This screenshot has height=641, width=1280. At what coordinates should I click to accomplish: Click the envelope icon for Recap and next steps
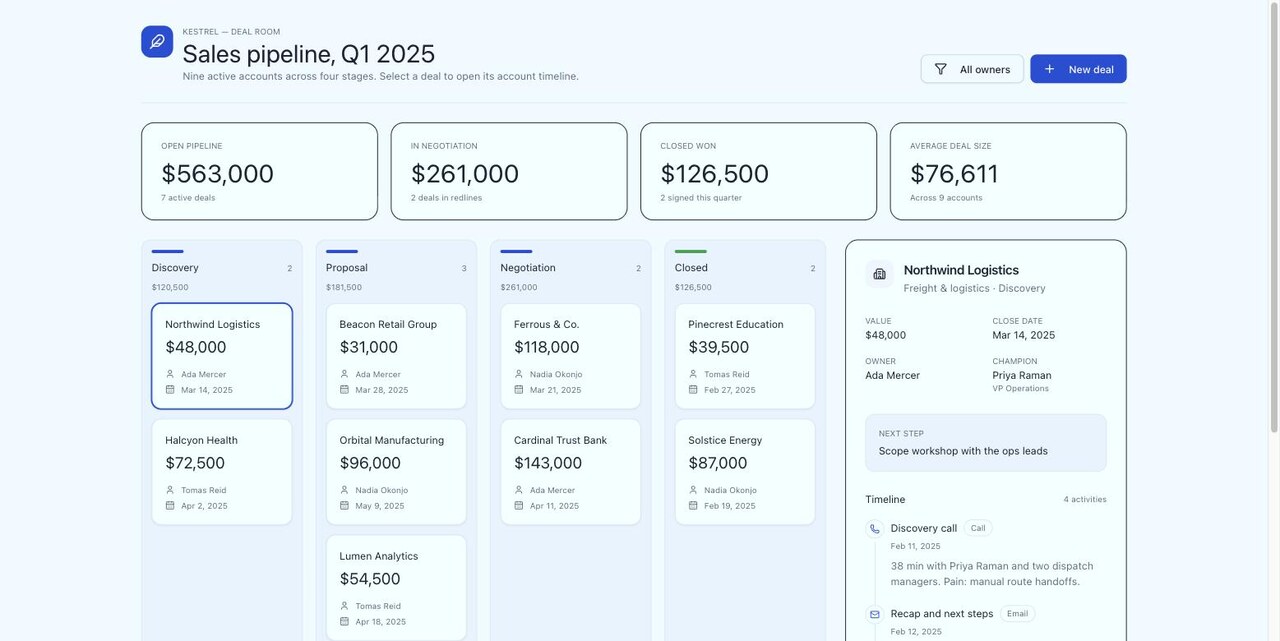pos(875,614)
